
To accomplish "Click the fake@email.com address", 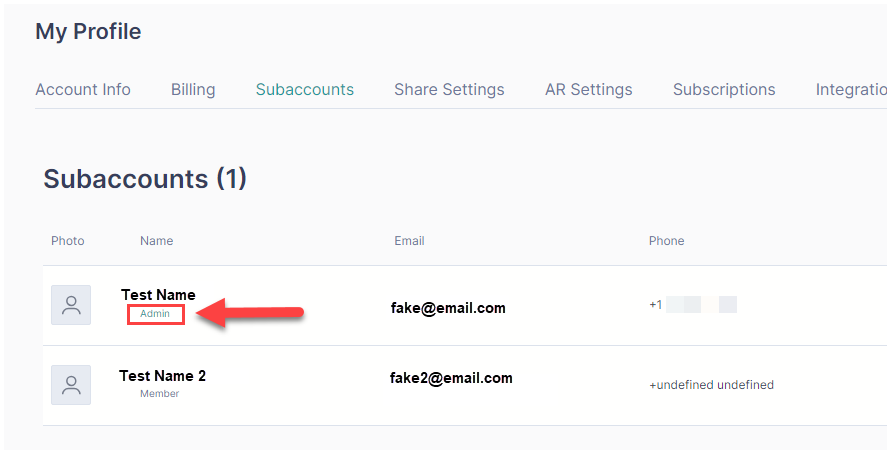I will coord(448,308).
